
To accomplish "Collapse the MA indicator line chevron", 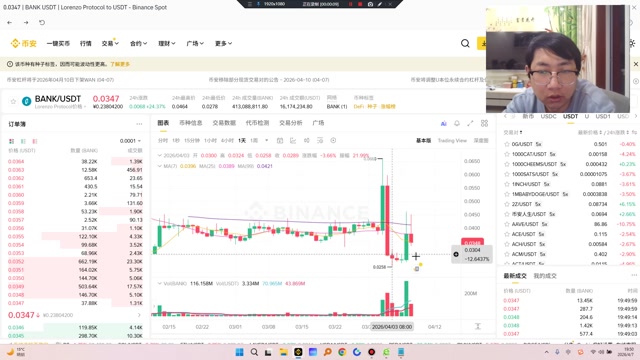I will (x=160, y=166).
